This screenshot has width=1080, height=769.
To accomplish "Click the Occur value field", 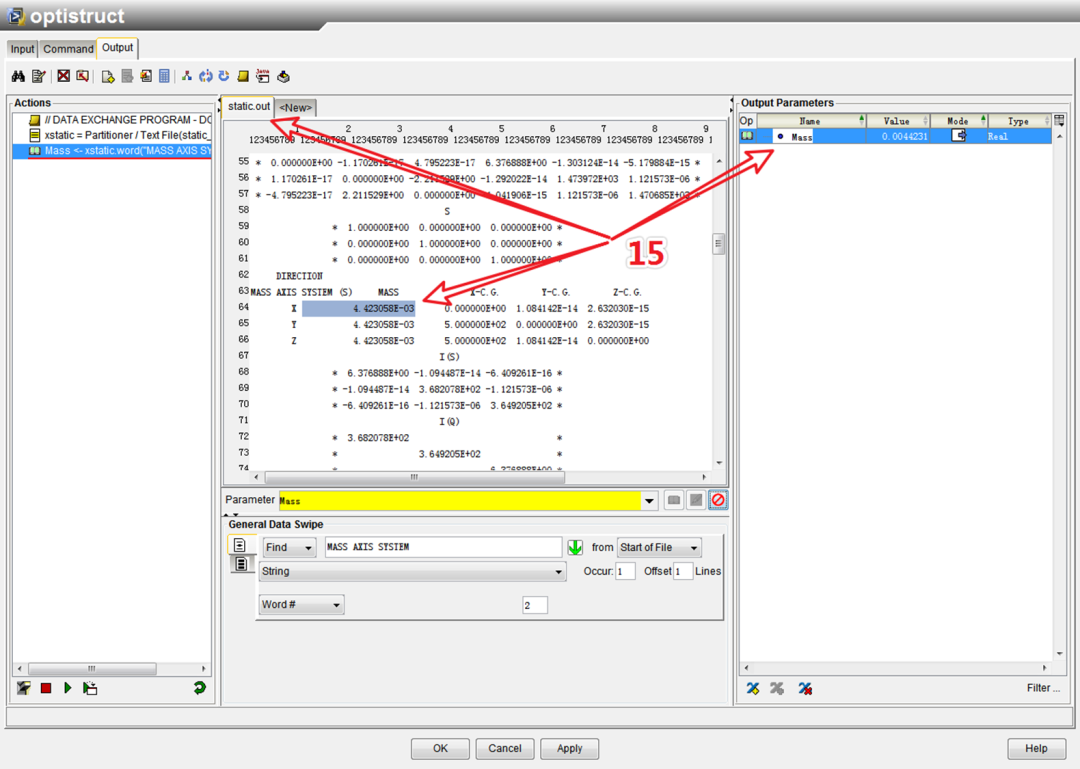I will 625,571.
